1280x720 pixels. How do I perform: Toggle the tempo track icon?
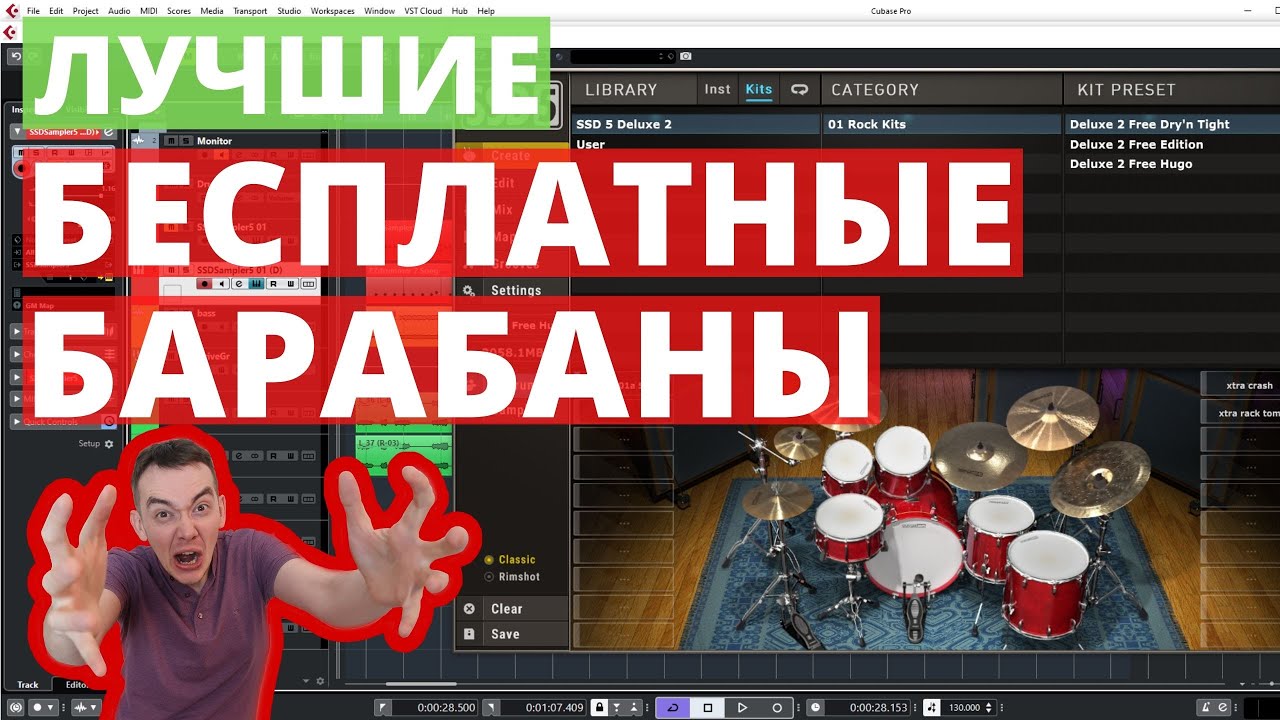tap(932, 707)
